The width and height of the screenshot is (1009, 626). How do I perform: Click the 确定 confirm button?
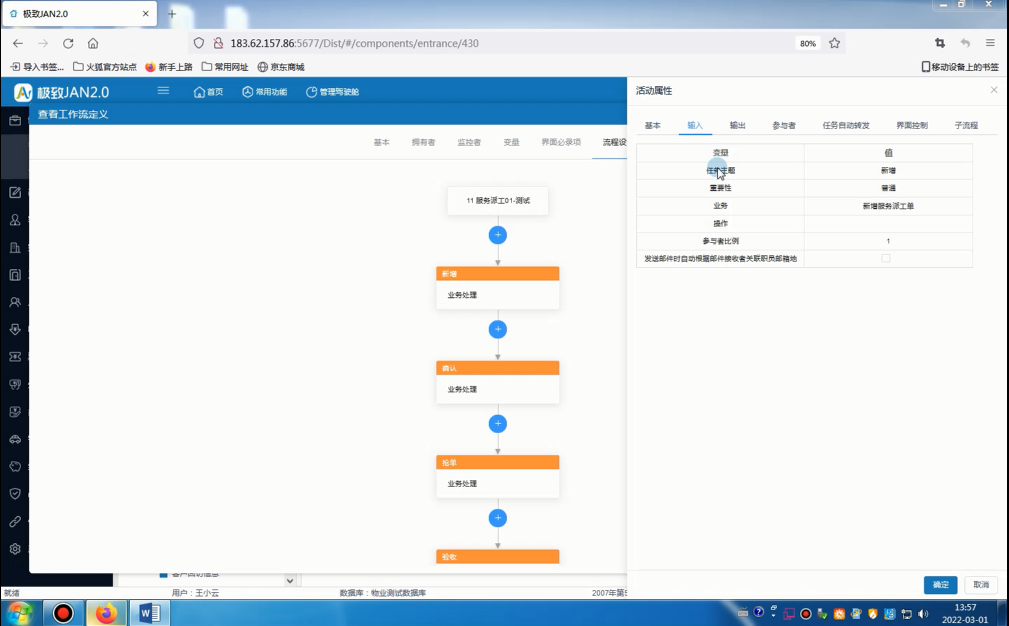coord(941,584)
